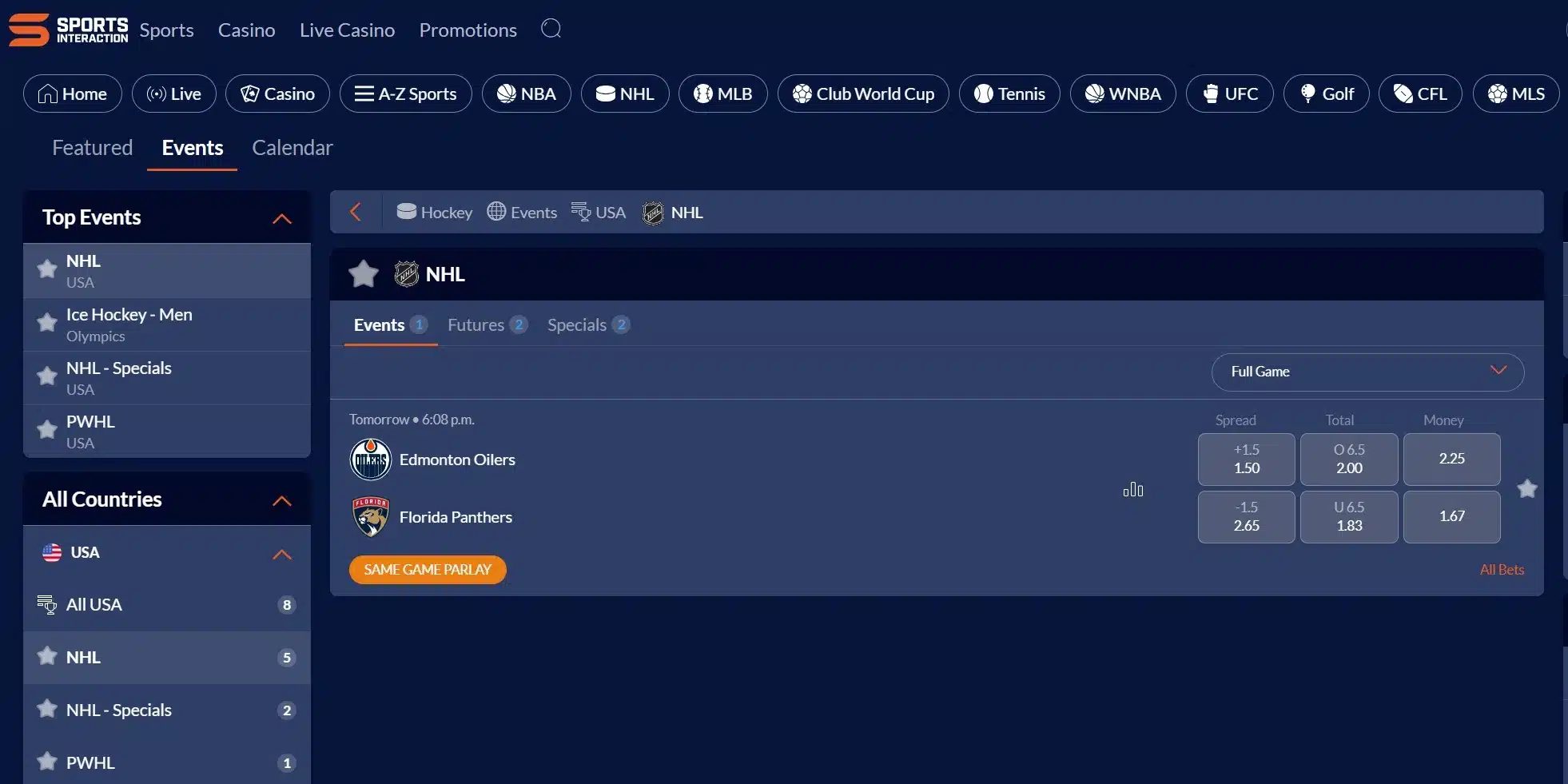The width and height of the screenshot is (1568, 784).
Task: Toggle star for NHL in Top Events
Action: tap(47, 269)
